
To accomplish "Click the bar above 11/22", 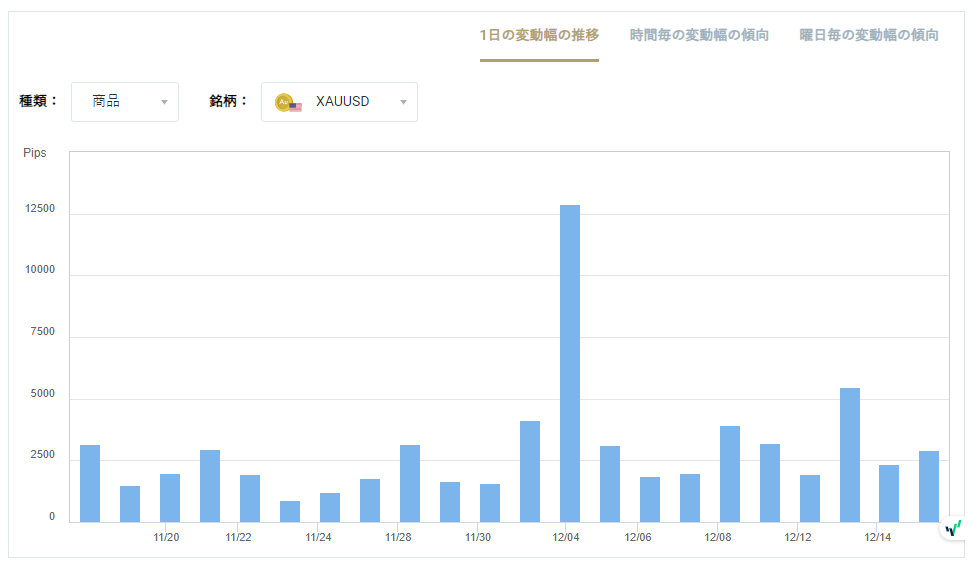I will [250, 499].
